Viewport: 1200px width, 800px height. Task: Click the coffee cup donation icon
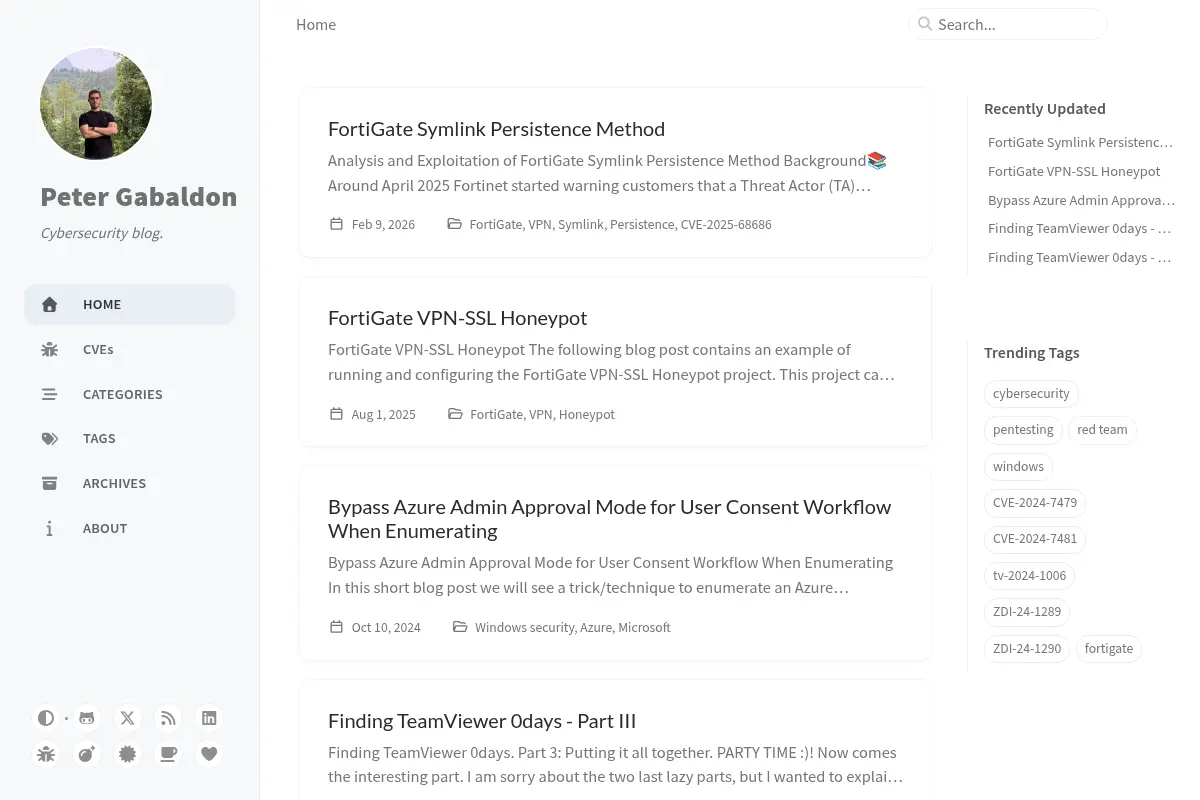(168, 754)
